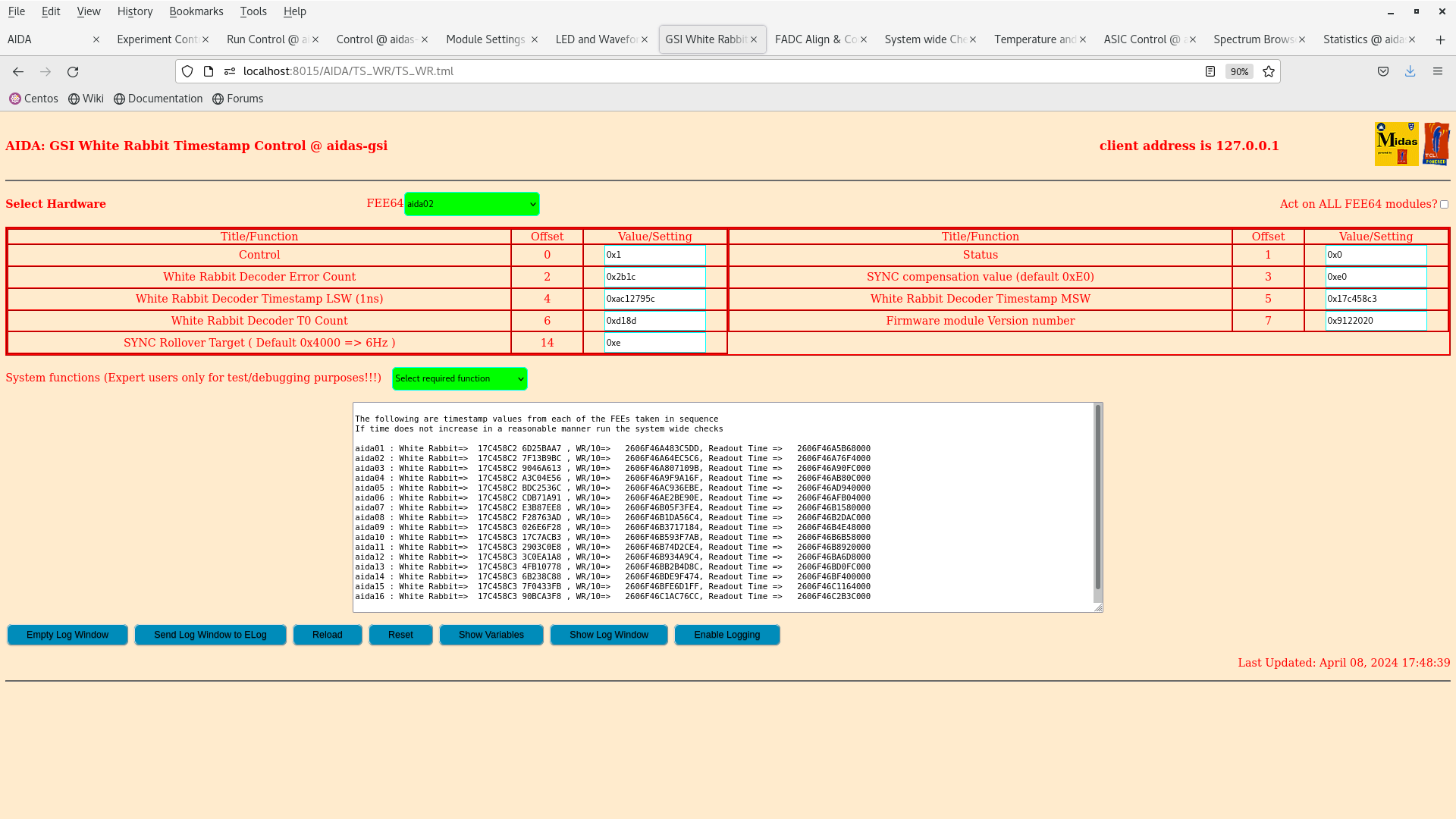Open Firefox downloads arrow icon

pyautogui.click(x=1410, y=71)
